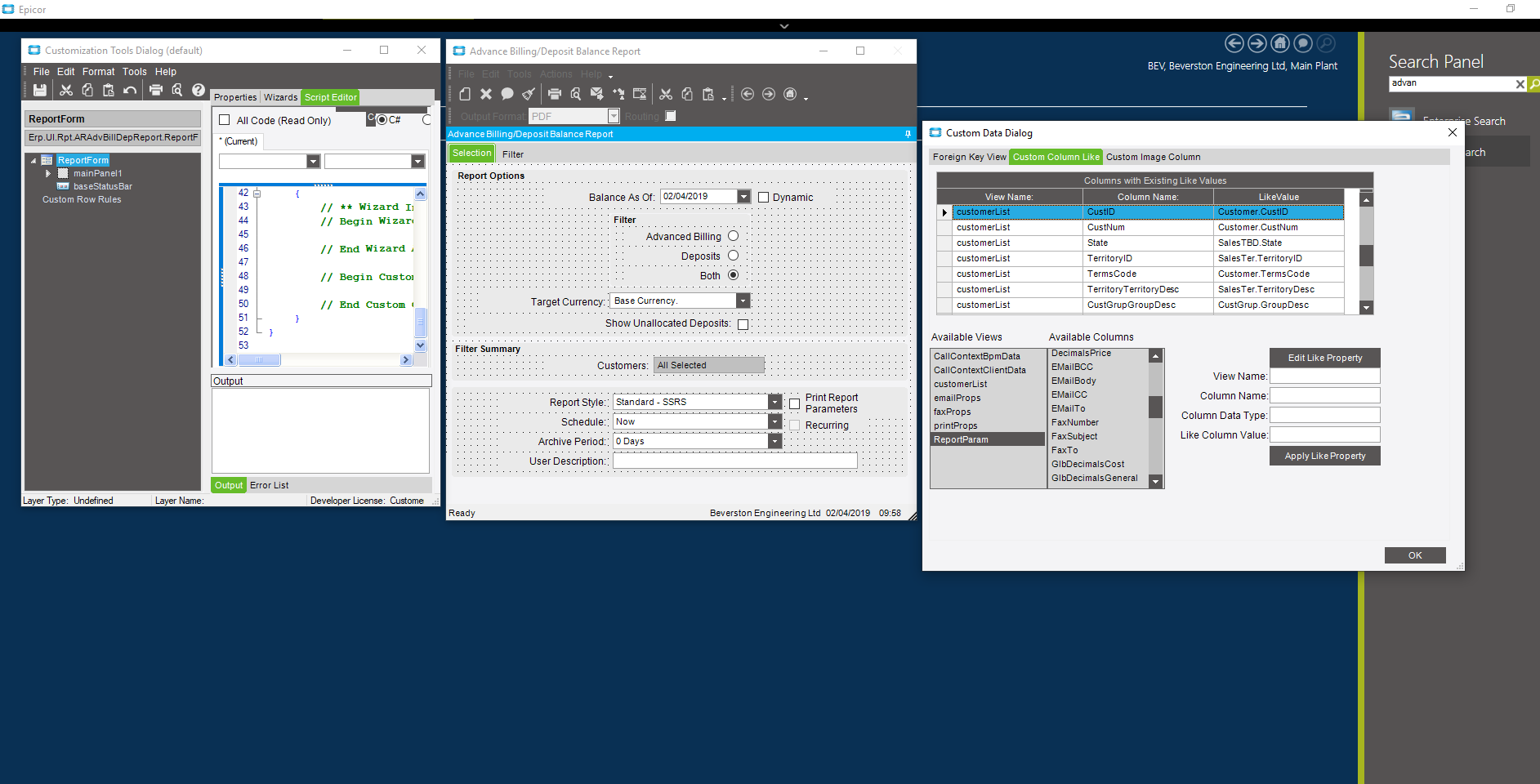
Task: Click Paste icon in Customization Tools toolbar
Action: [109, 90]
